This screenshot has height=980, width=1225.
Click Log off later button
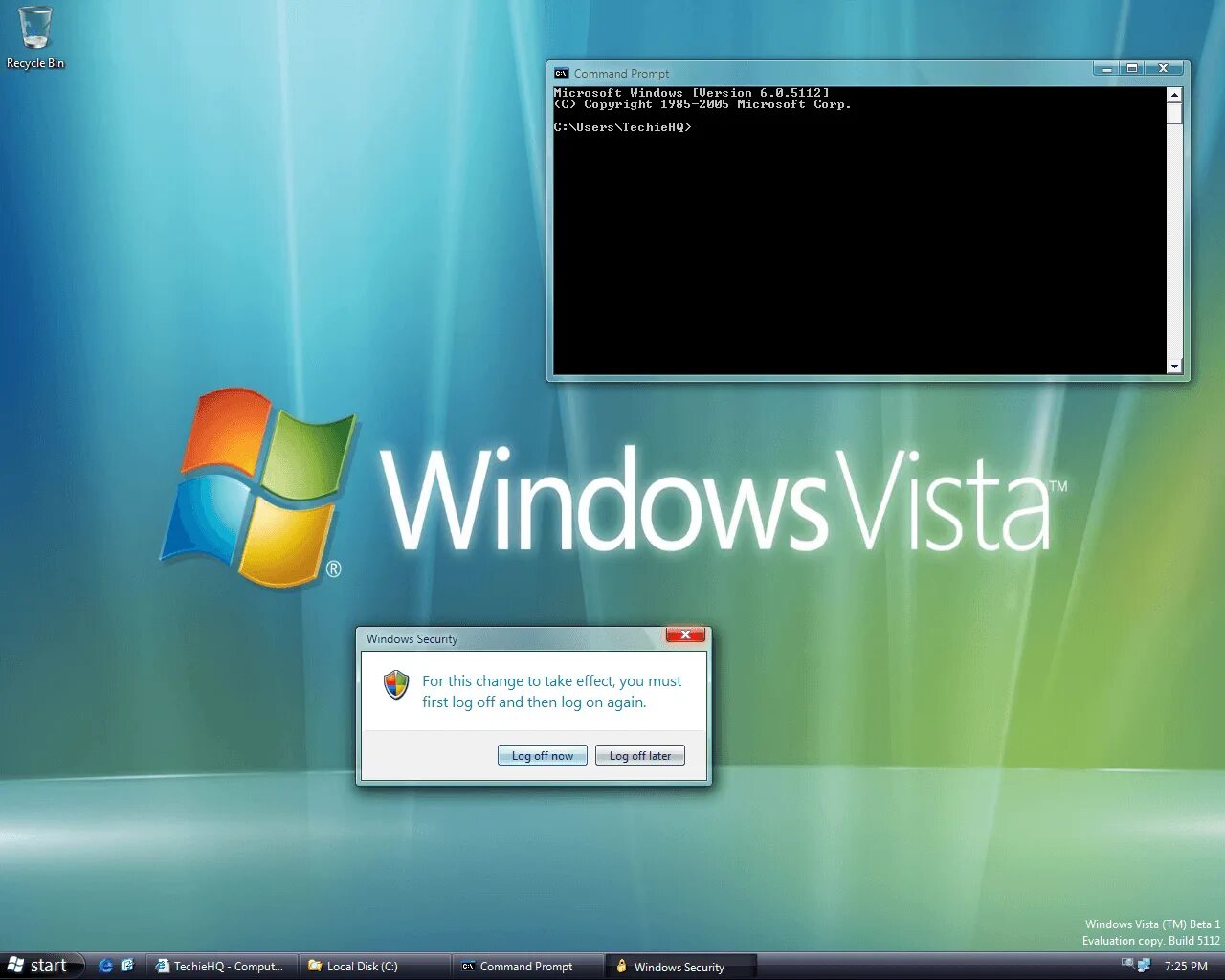(640, 755)
